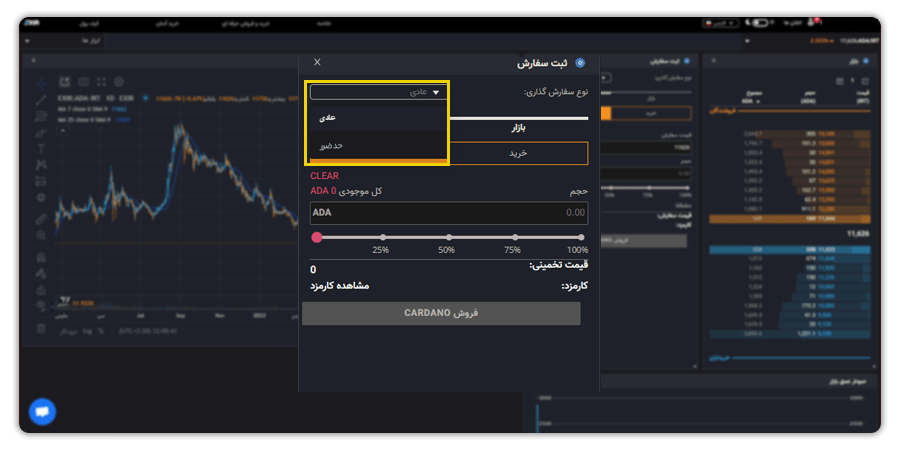The height and width of the screenshot is (450, 900).
Task: Select the pattern tool on chart sidebar
Action: point(41,165)
